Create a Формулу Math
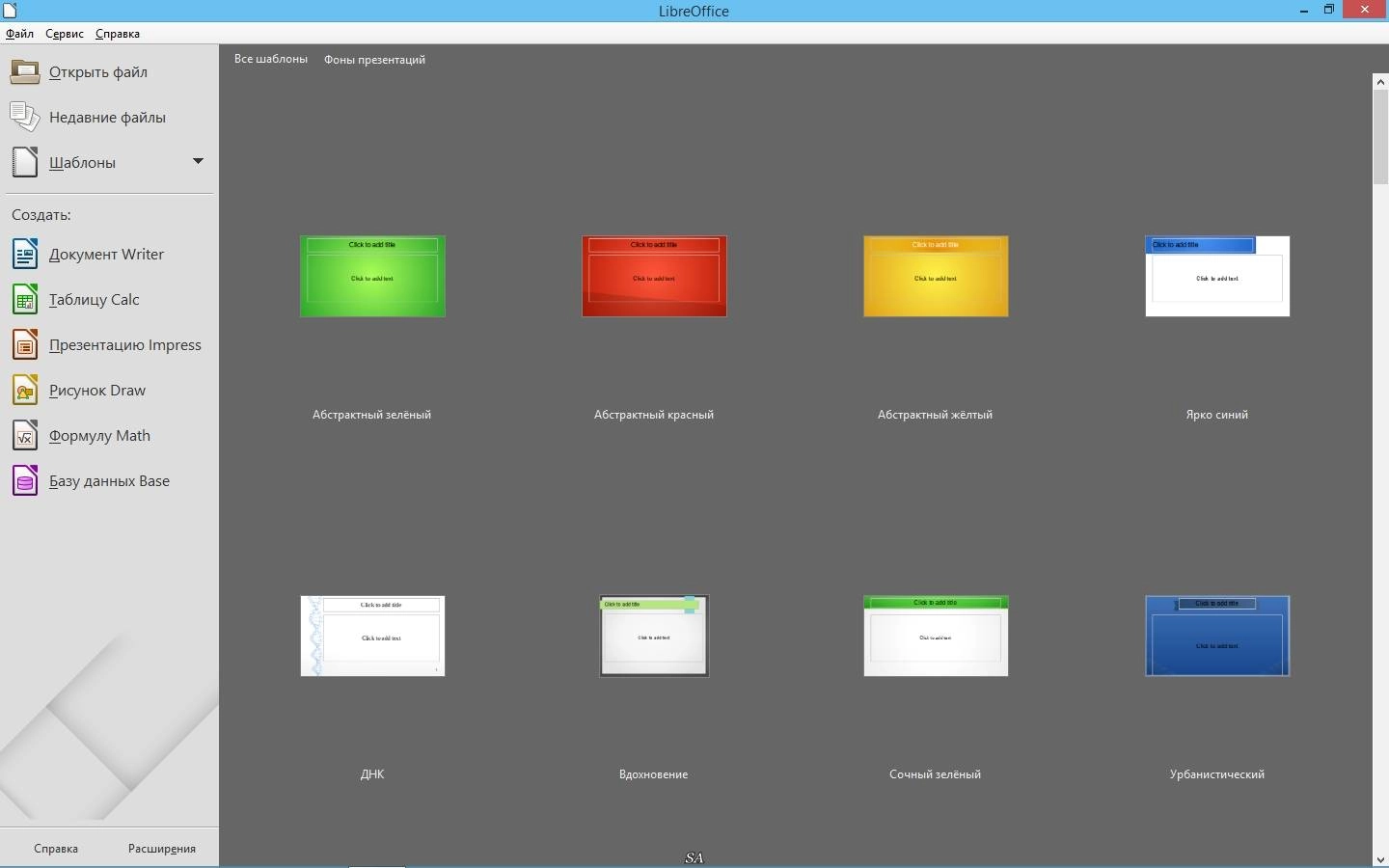 coord(99,436)
